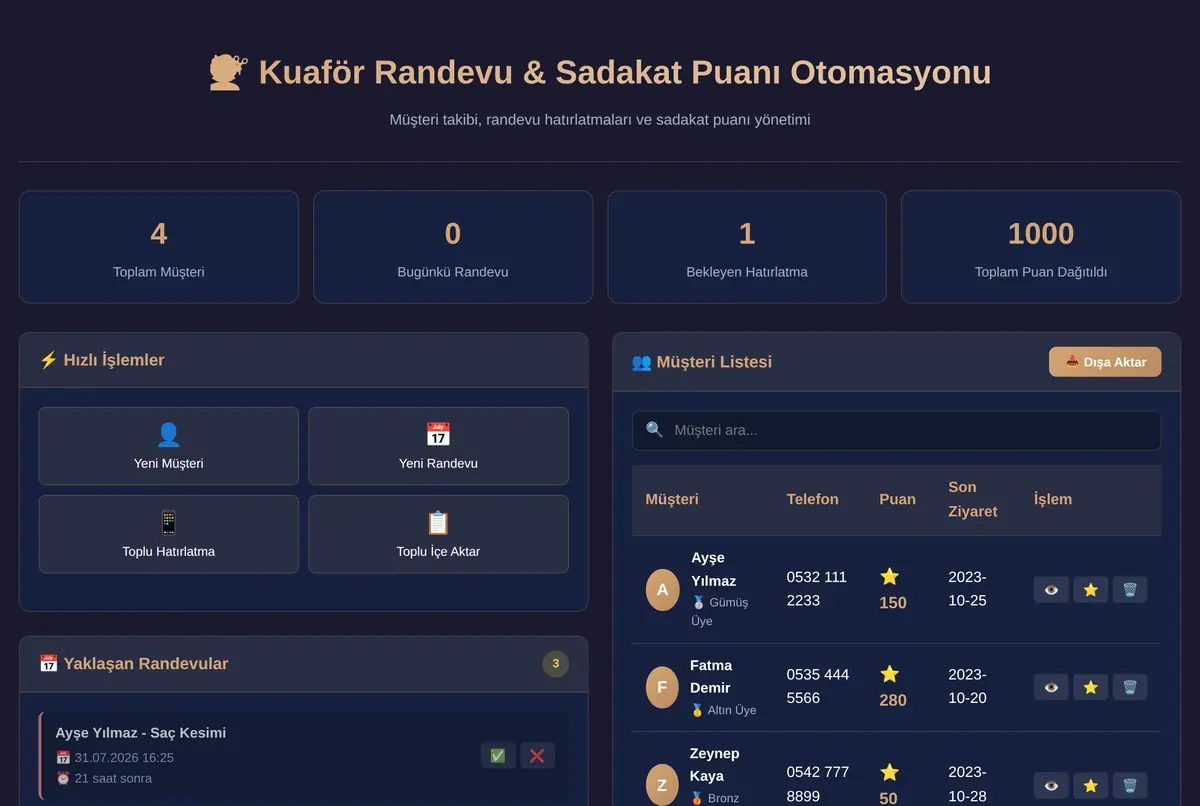Select the phone number 0532 111 2233
The image size is (1200, 806).
coord(817,589)
